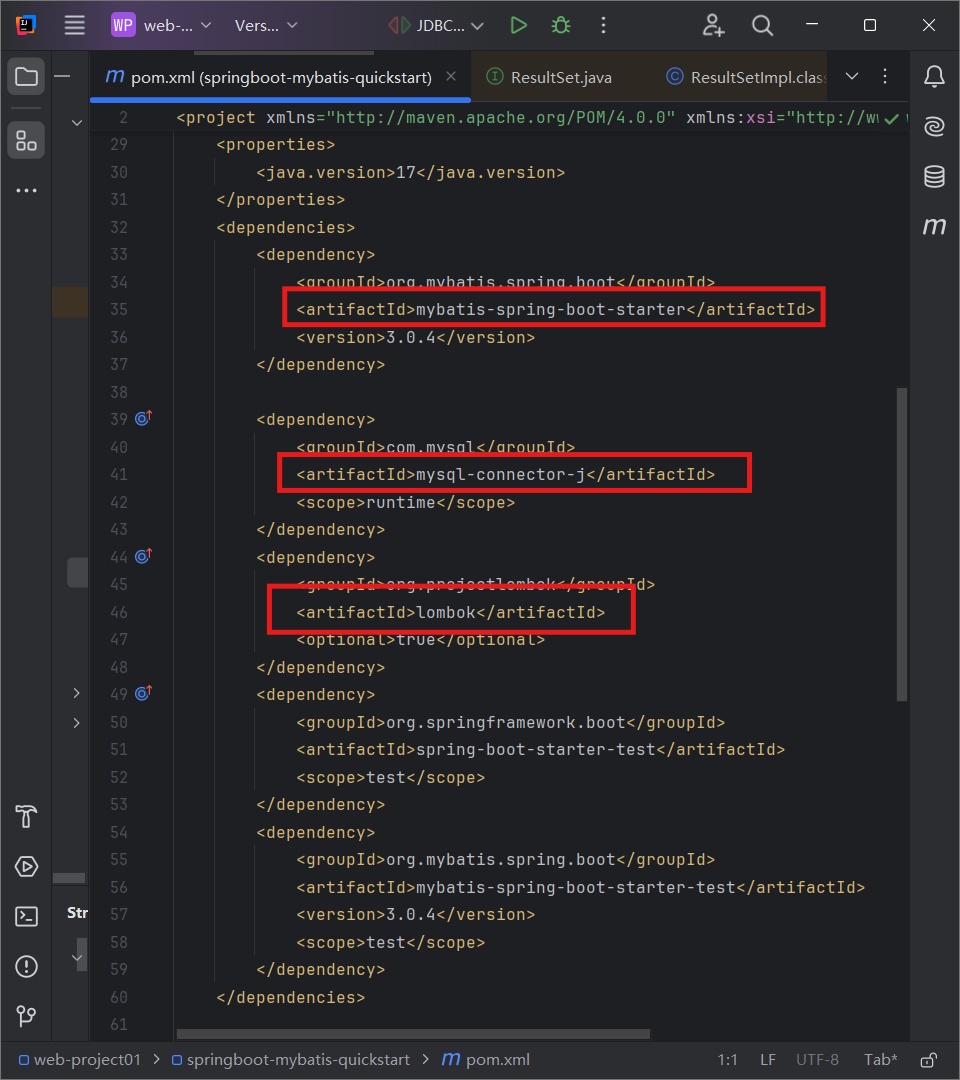960x1080 pixels.
Task: Collapse the tree chevron near the panel top
Action: tap(77, 123)
